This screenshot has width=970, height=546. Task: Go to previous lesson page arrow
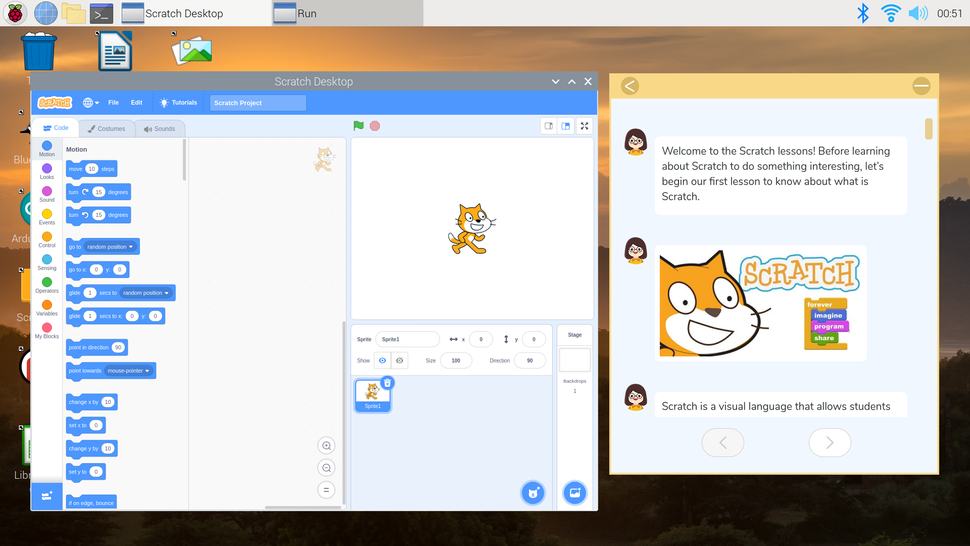tap(723, 443)
